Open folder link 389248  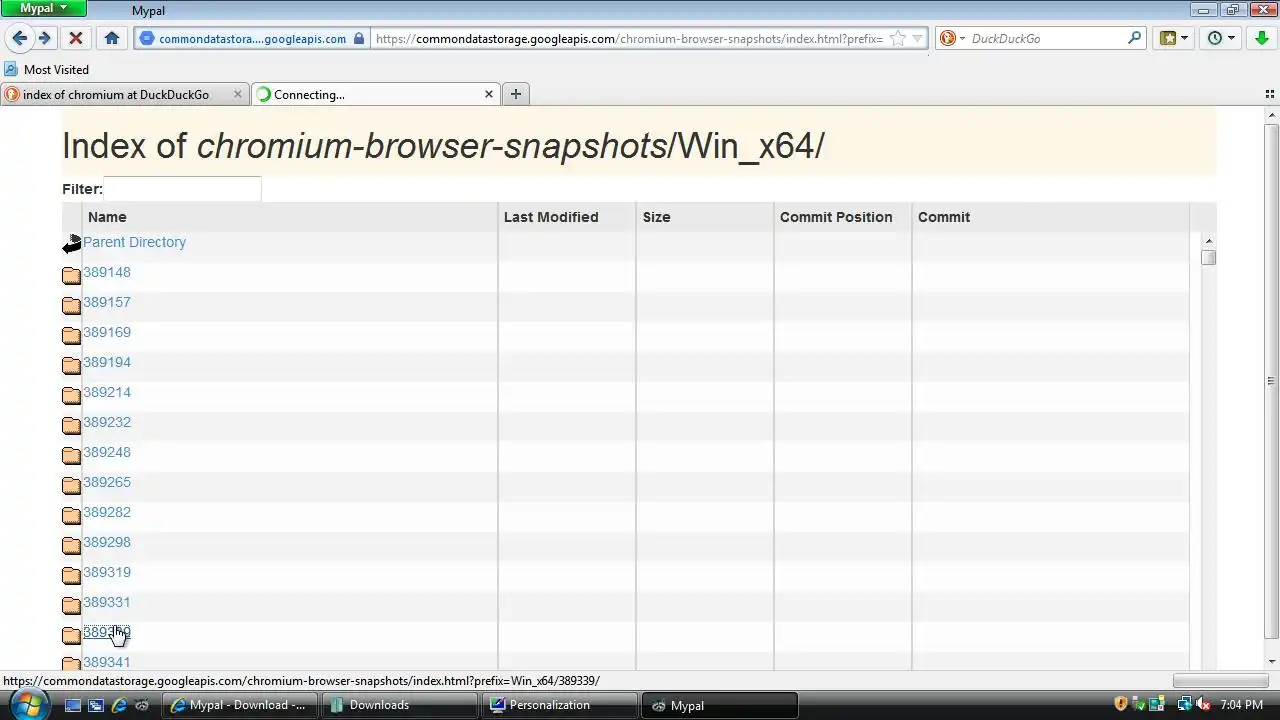coord(107,452)
